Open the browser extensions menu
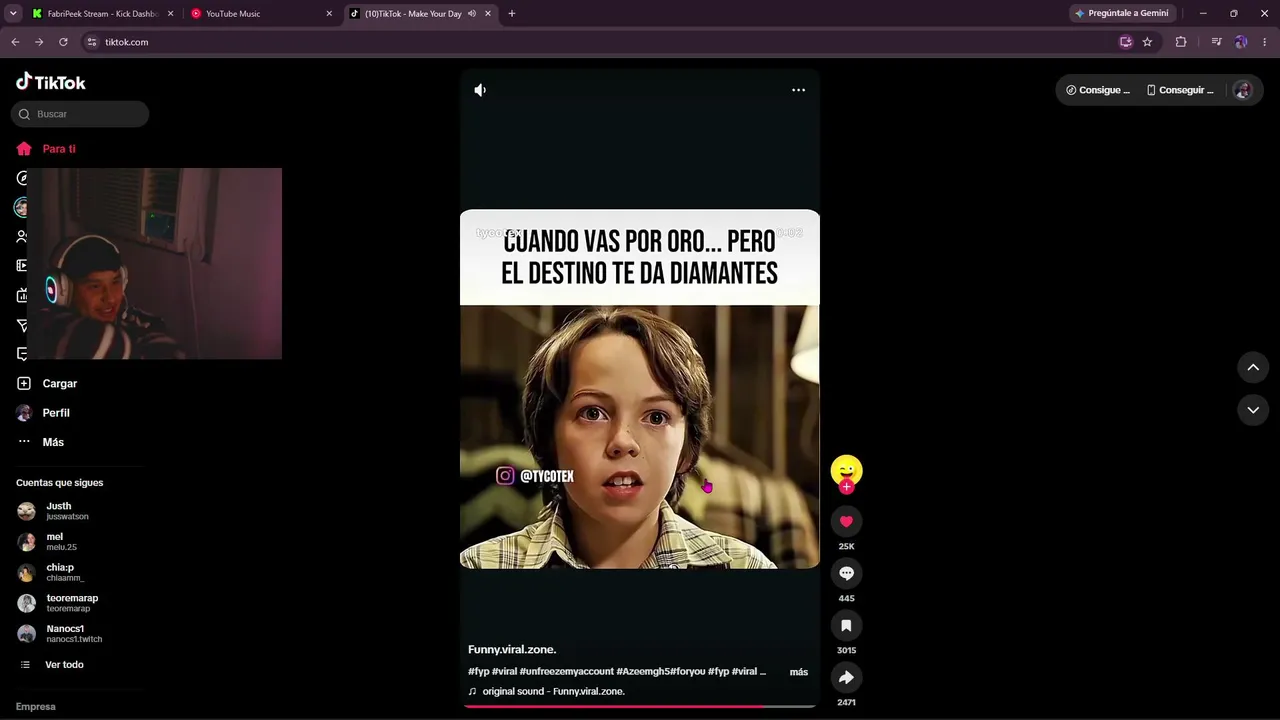 [1181, 42]
